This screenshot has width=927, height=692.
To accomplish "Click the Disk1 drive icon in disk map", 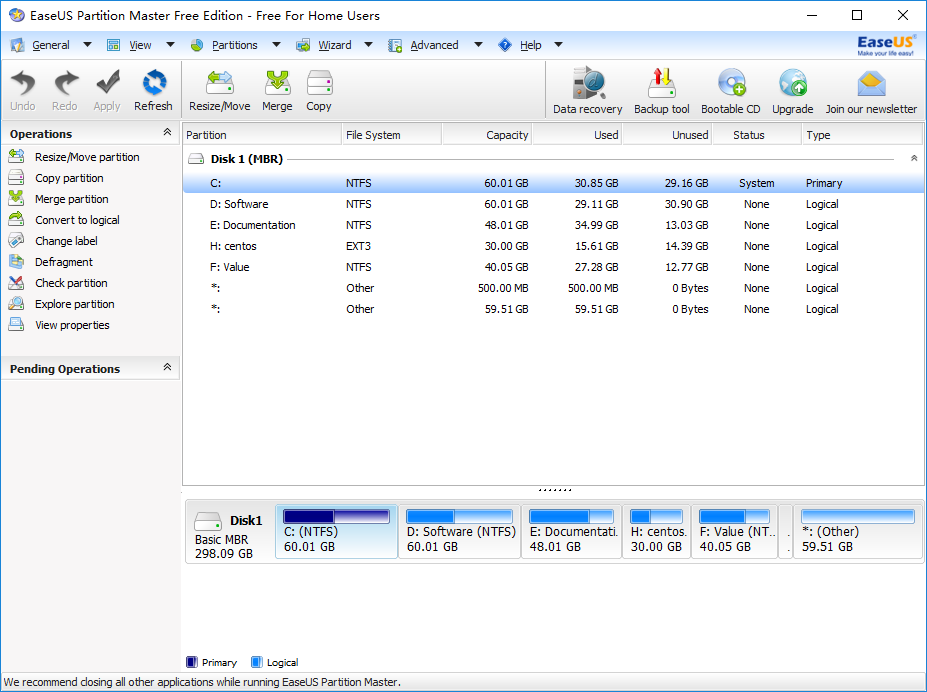I will (x=208, y=521).
